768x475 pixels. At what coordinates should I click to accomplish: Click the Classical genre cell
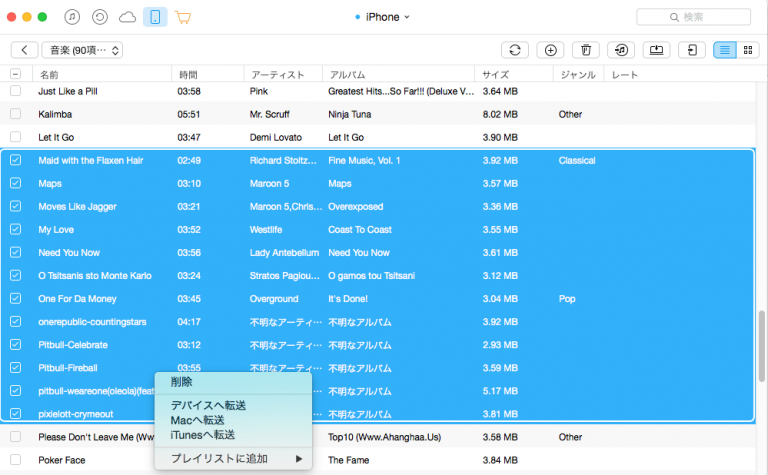577,160
